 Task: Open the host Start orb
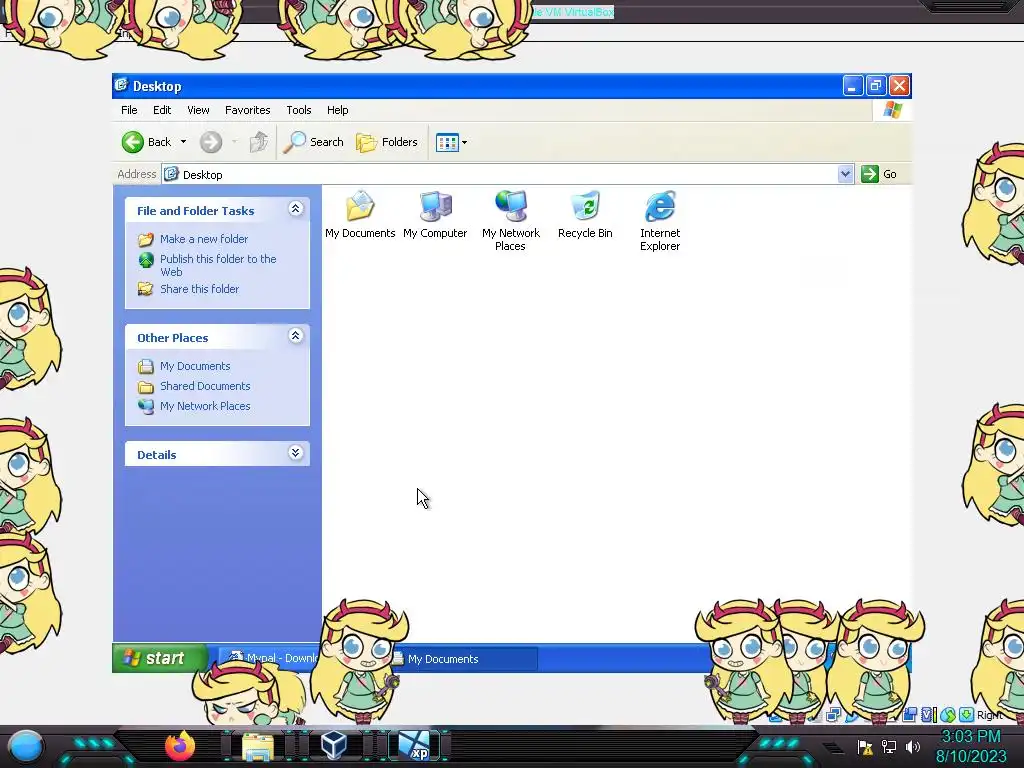[26, 747]
